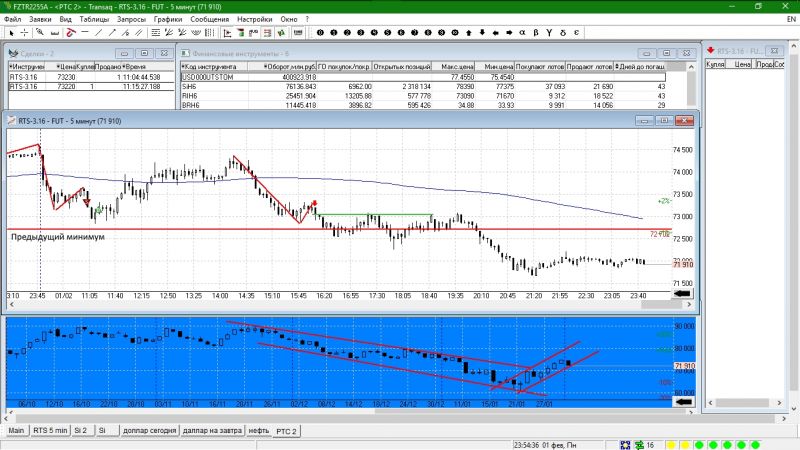Click Открытых позиций column header
This screenshot has height=450, width=800.
tap(402, 67)
